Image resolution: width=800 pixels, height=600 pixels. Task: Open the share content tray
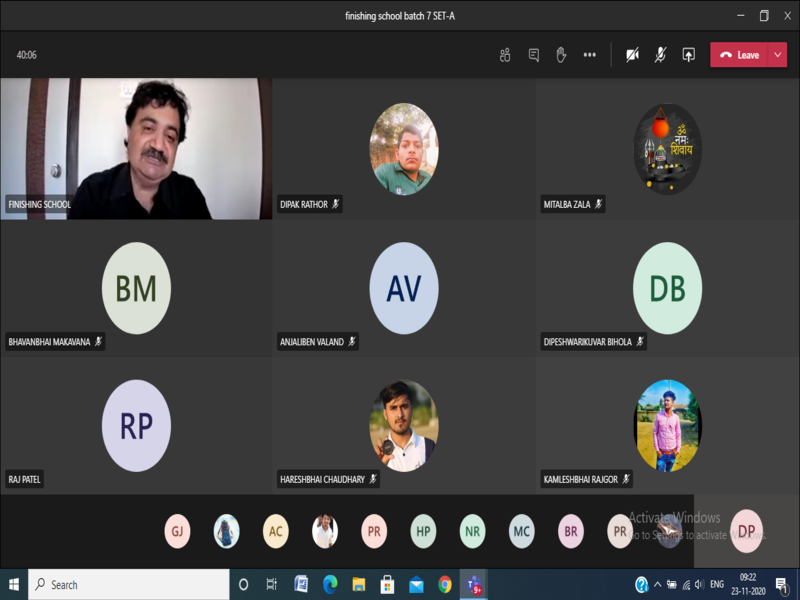tap(688, 55)
